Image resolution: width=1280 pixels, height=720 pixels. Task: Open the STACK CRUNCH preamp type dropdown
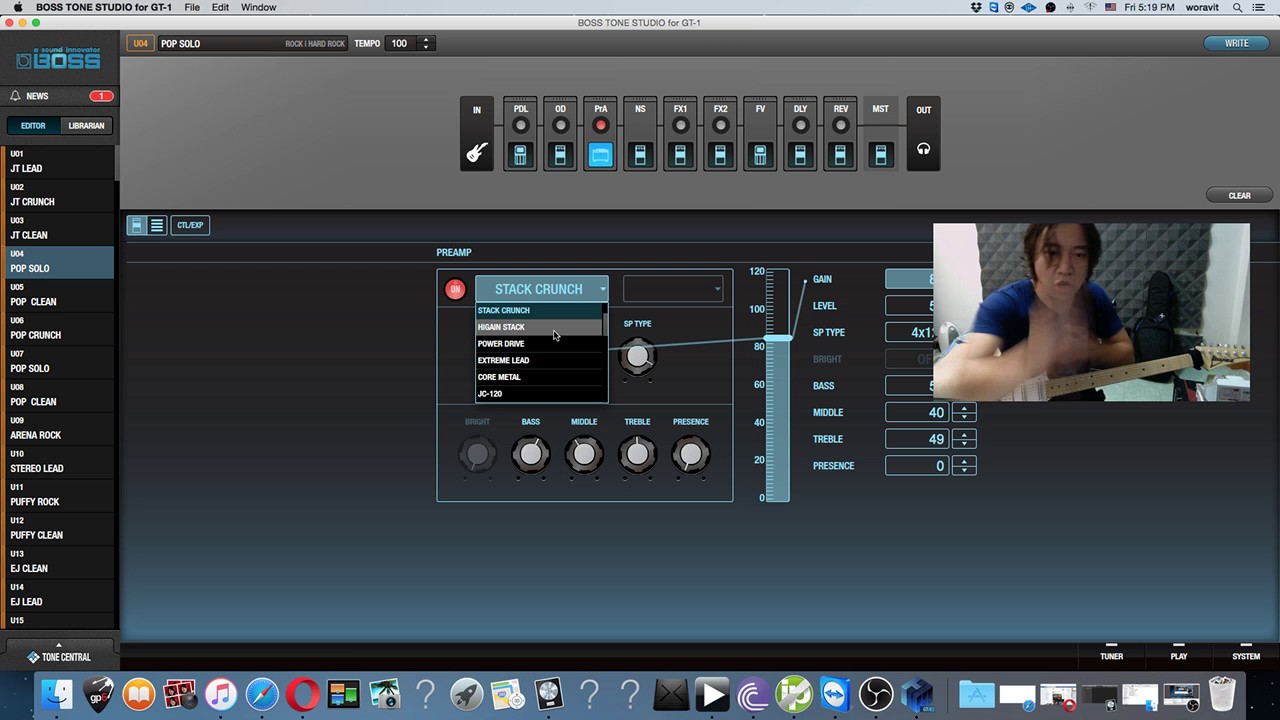click(541, 289)
